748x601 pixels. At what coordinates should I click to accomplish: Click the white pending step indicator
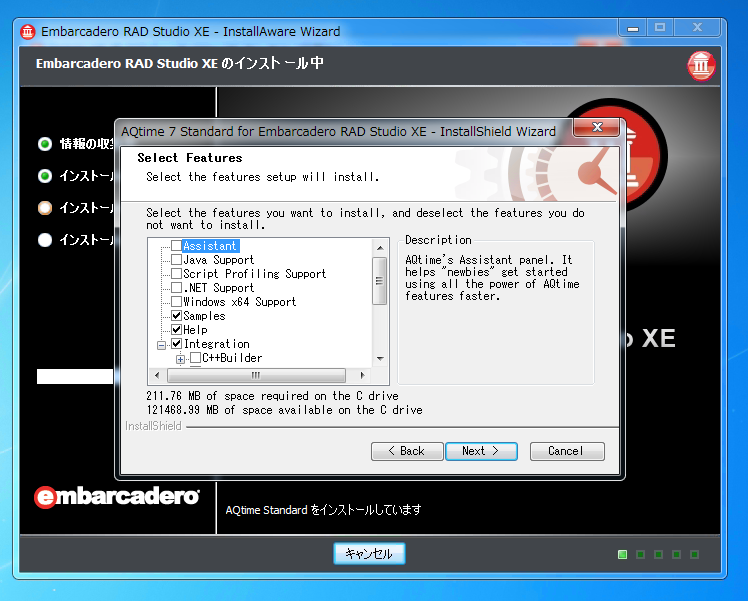[x=45, y=240]
